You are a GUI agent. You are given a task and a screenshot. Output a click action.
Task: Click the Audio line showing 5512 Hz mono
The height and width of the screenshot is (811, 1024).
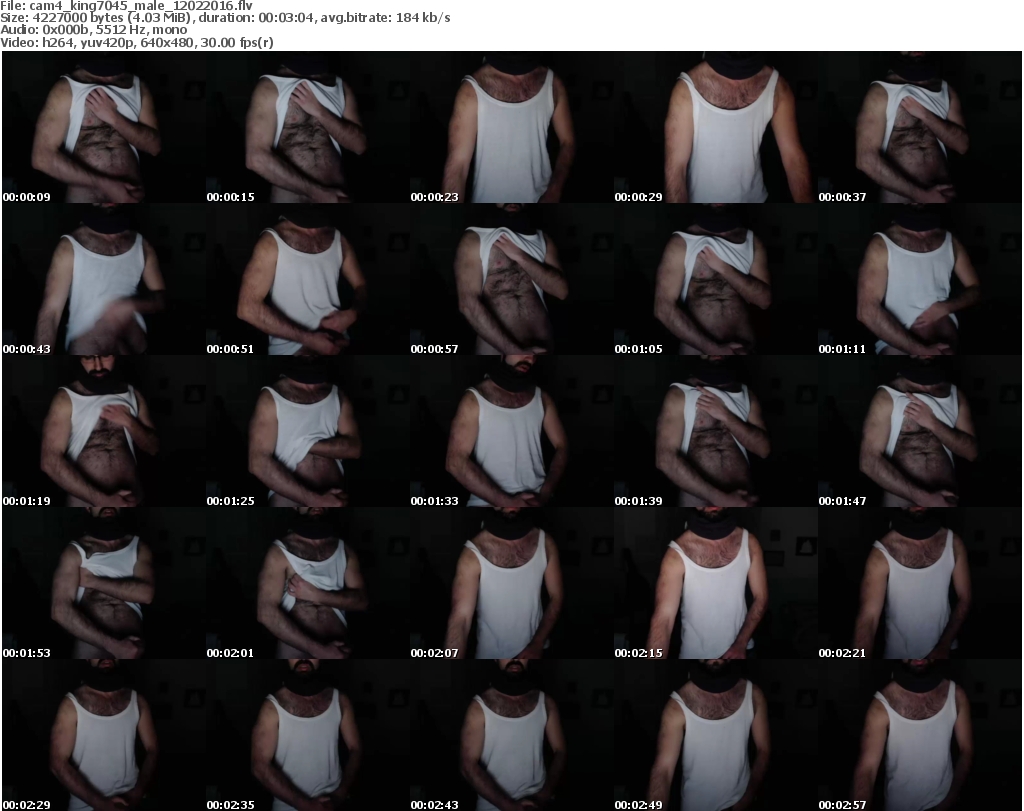point(93,30)
